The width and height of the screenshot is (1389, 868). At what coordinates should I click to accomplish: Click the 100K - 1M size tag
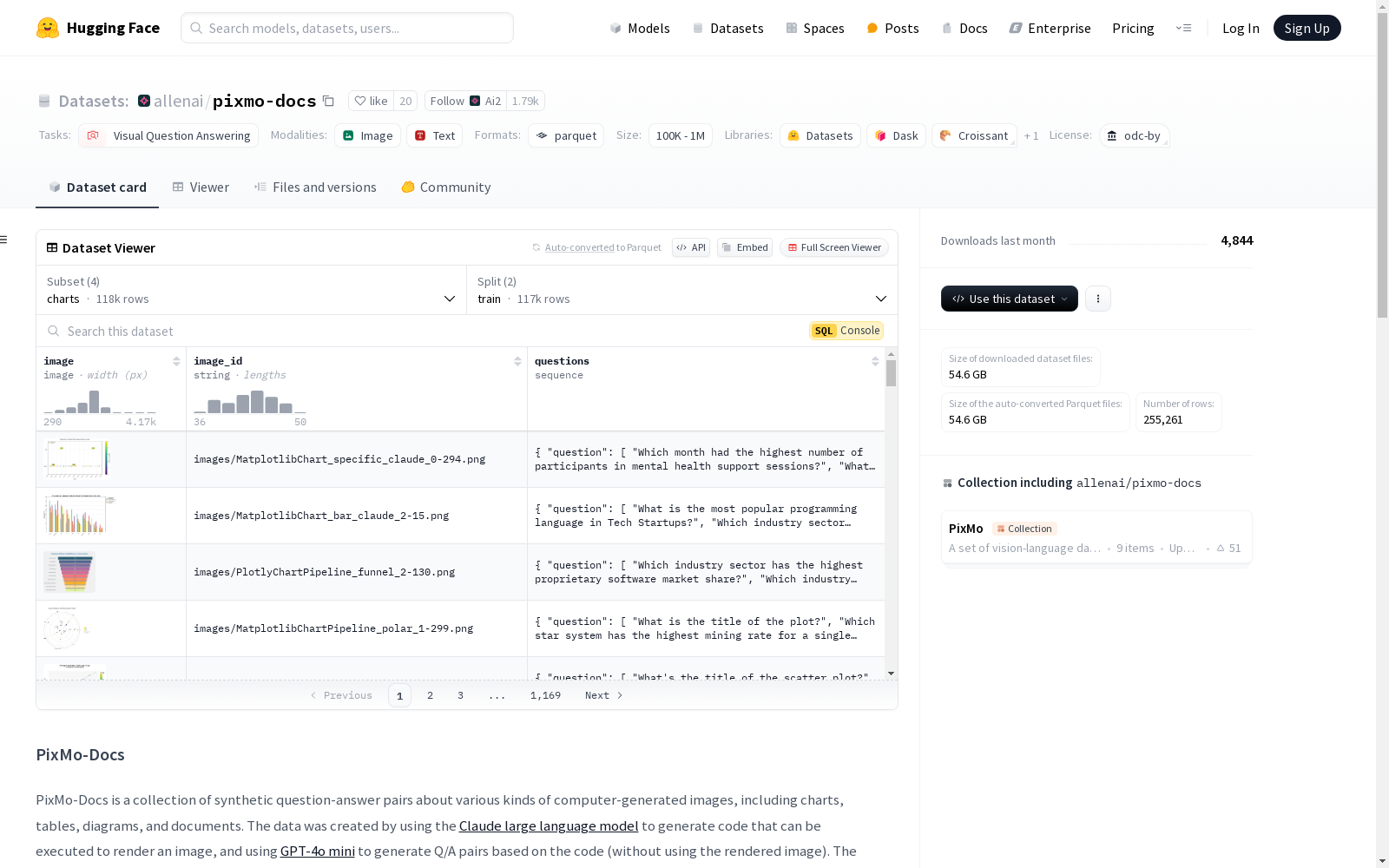pos(681,135)
